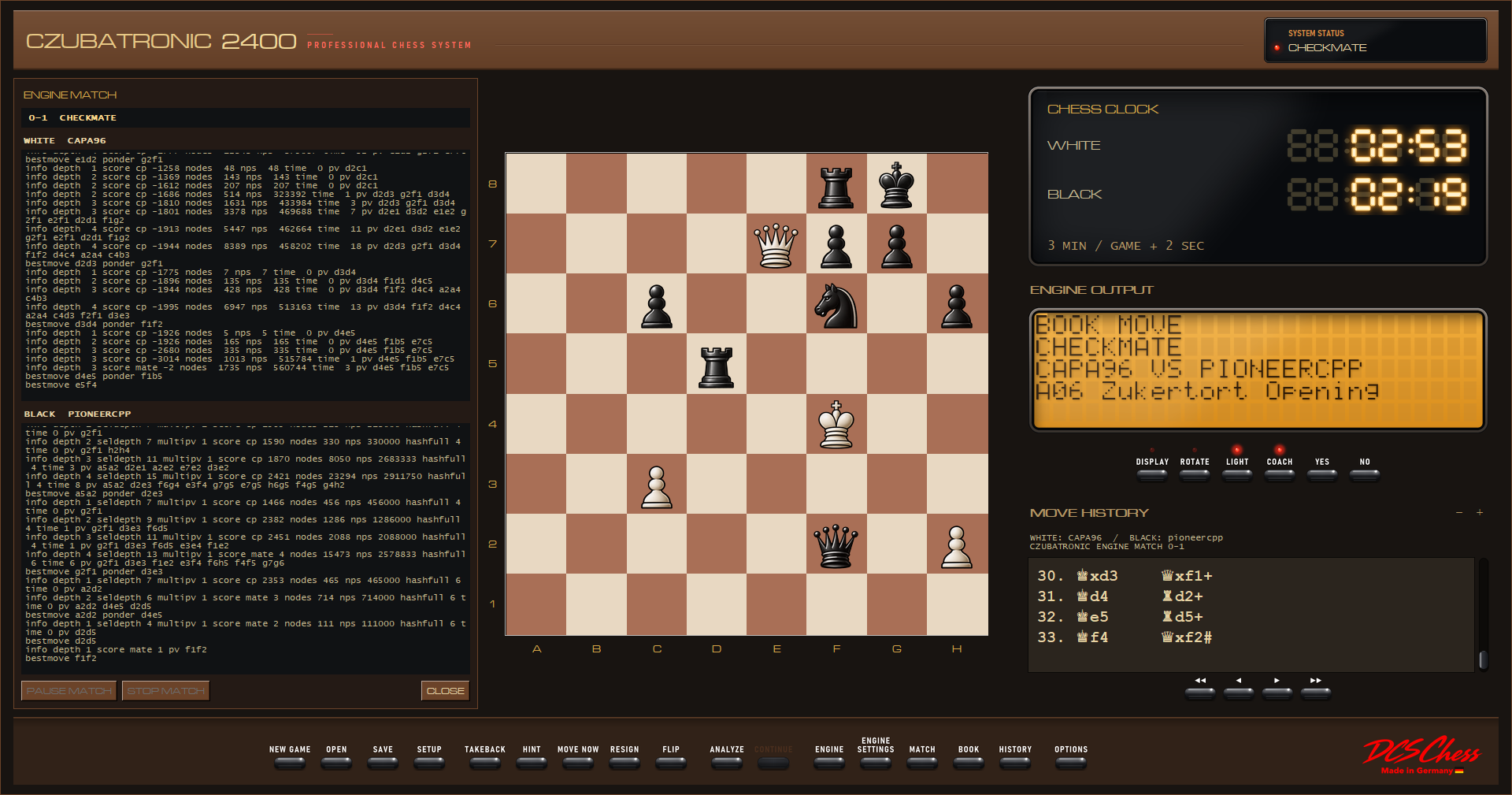Select move 33 ♛xf2# in history
This screenshot has height=795, width=1512.
pyautogui.click(x=1186, y=637)
